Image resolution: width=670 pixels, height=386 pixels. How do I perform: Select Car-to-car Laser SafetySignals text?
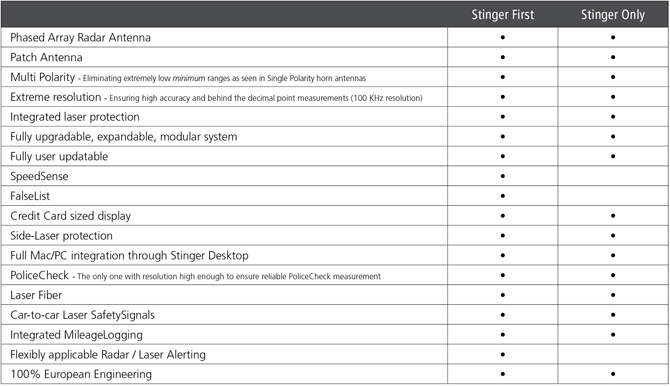coord(82,315)
